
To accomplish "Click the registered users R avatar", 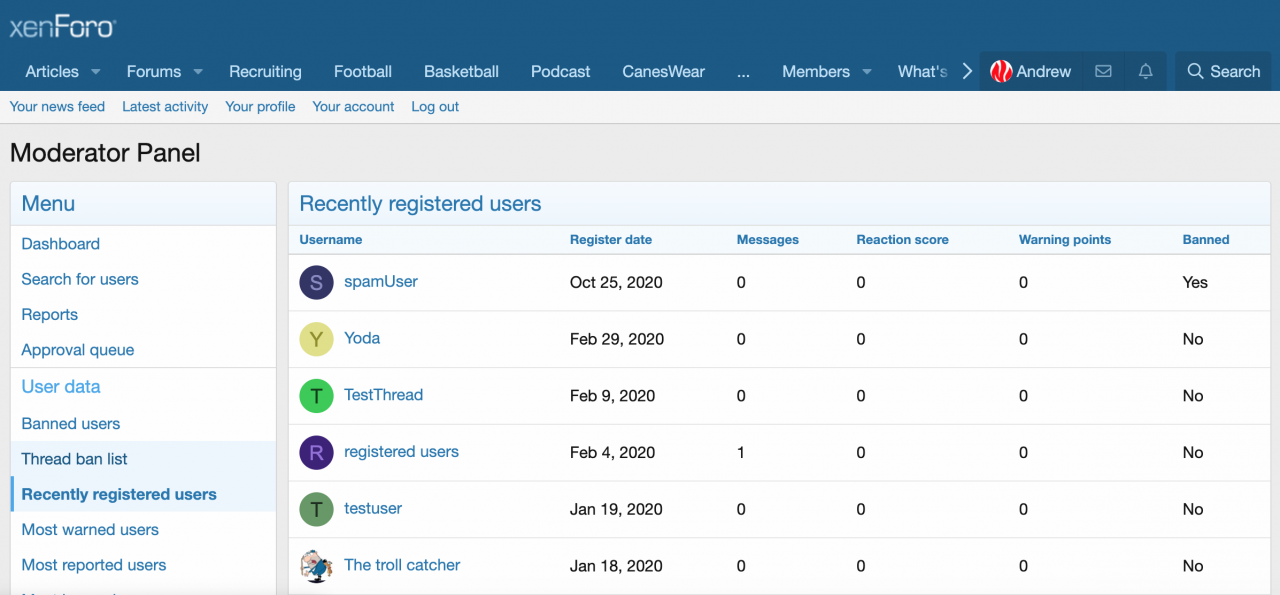I will pos(316,452).
